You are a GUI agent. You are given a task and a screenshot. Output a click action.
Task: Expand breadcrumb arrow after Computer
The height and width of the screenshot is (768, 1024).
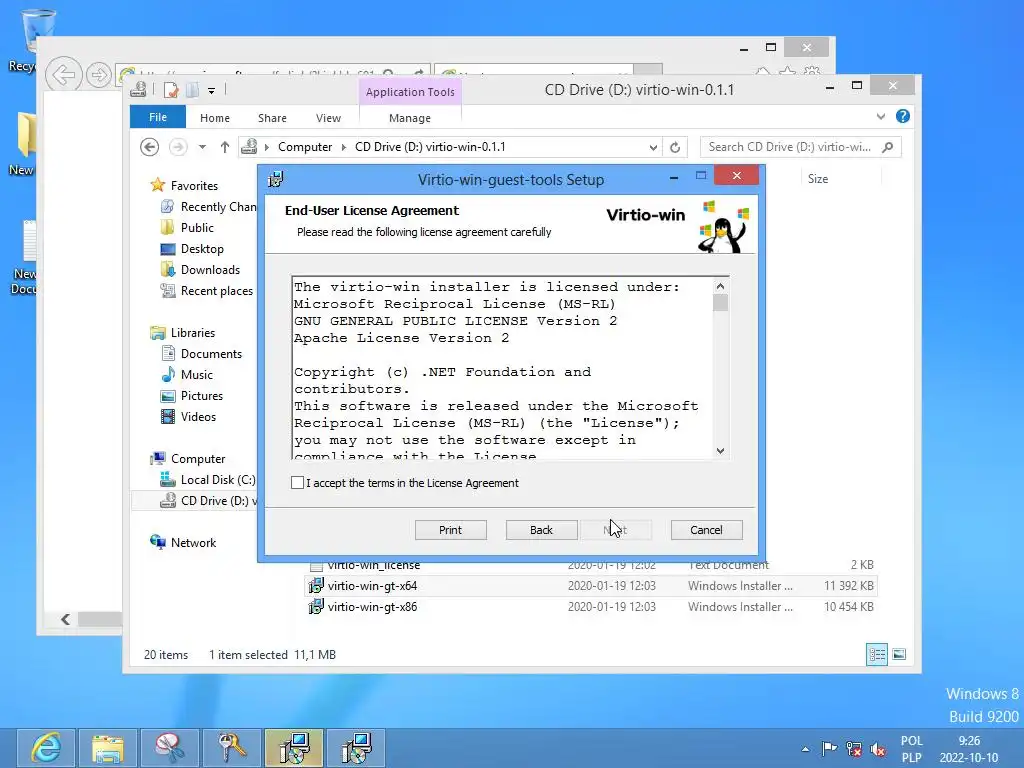tap(344, 147)
